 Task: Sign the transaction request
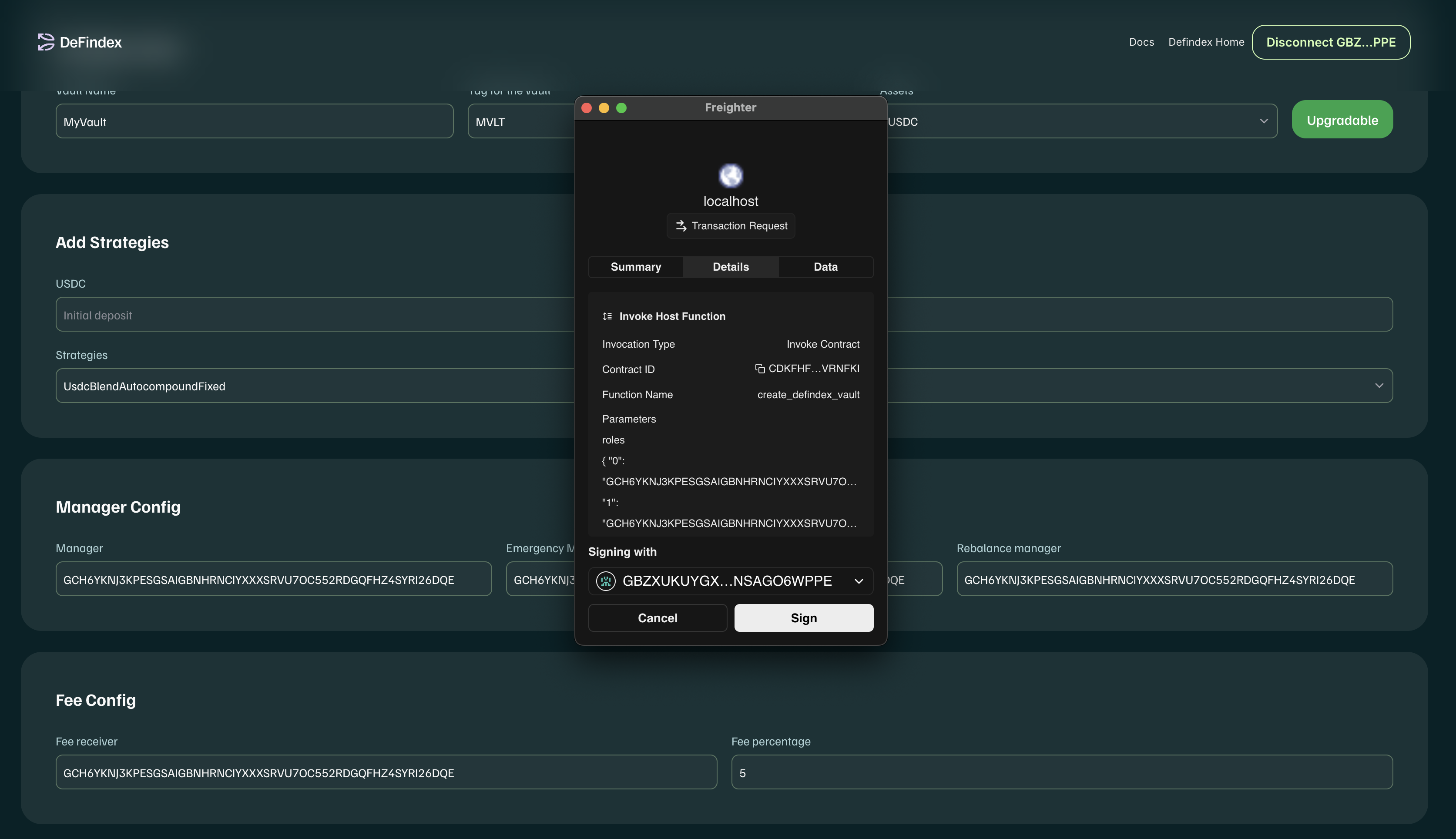point(803,618)
